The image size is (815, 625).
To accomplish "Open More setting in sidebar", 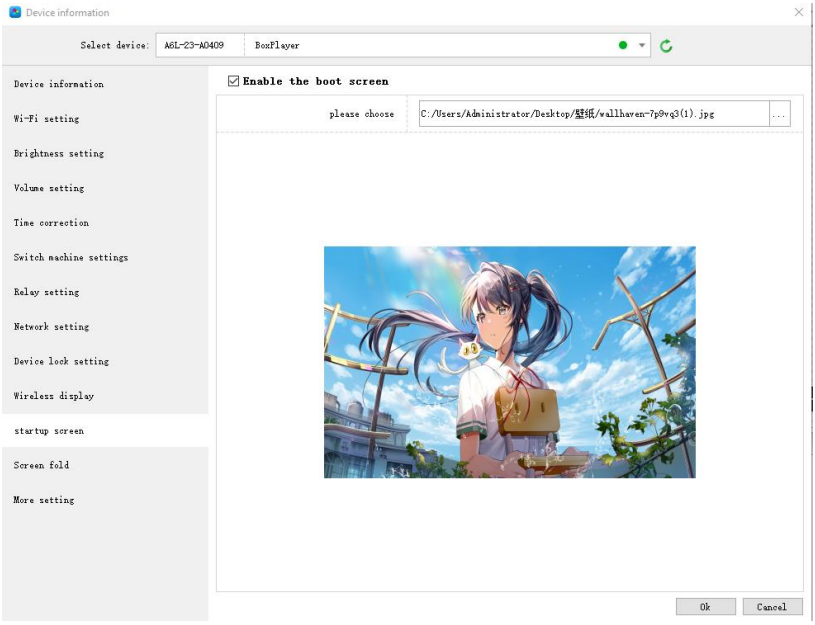I will pyautogui.click(x=105, y=500).
